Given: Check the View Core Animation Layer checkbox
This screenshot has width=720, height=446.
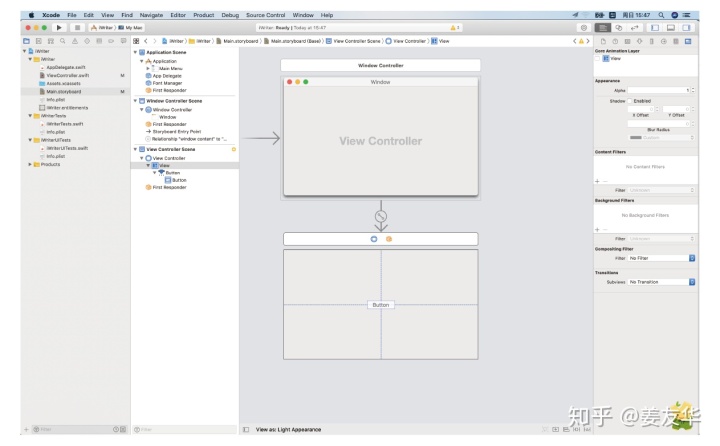Looking at the screenshot, I should pyautogui.click(x=597, y=58).
